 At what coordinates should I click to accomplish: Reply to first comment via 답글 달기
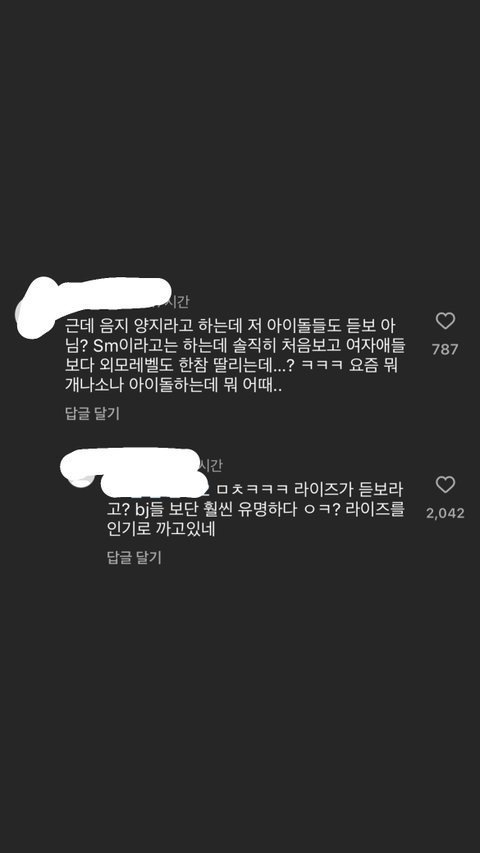click(92, 413)
